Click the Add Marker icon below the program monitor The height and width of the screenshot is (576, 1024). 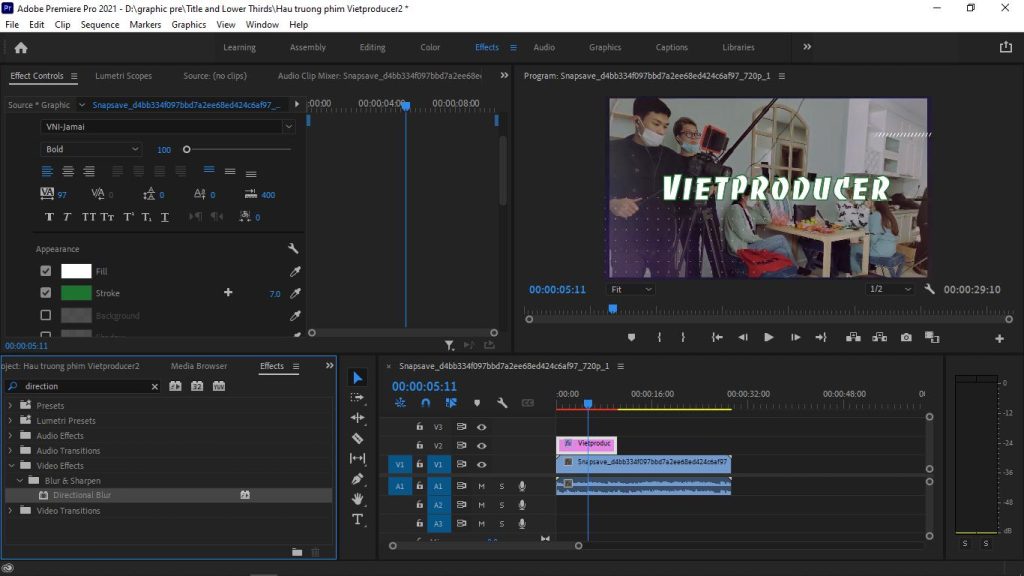pos(631,338)
